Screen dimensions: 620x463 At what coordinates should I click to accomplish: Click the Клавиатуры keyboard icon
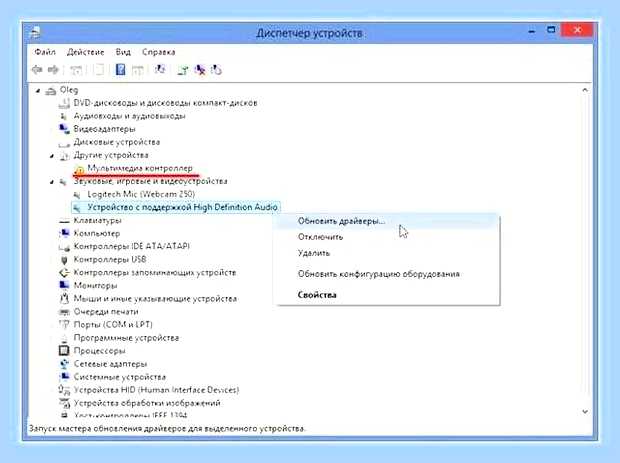pos(64,221)
